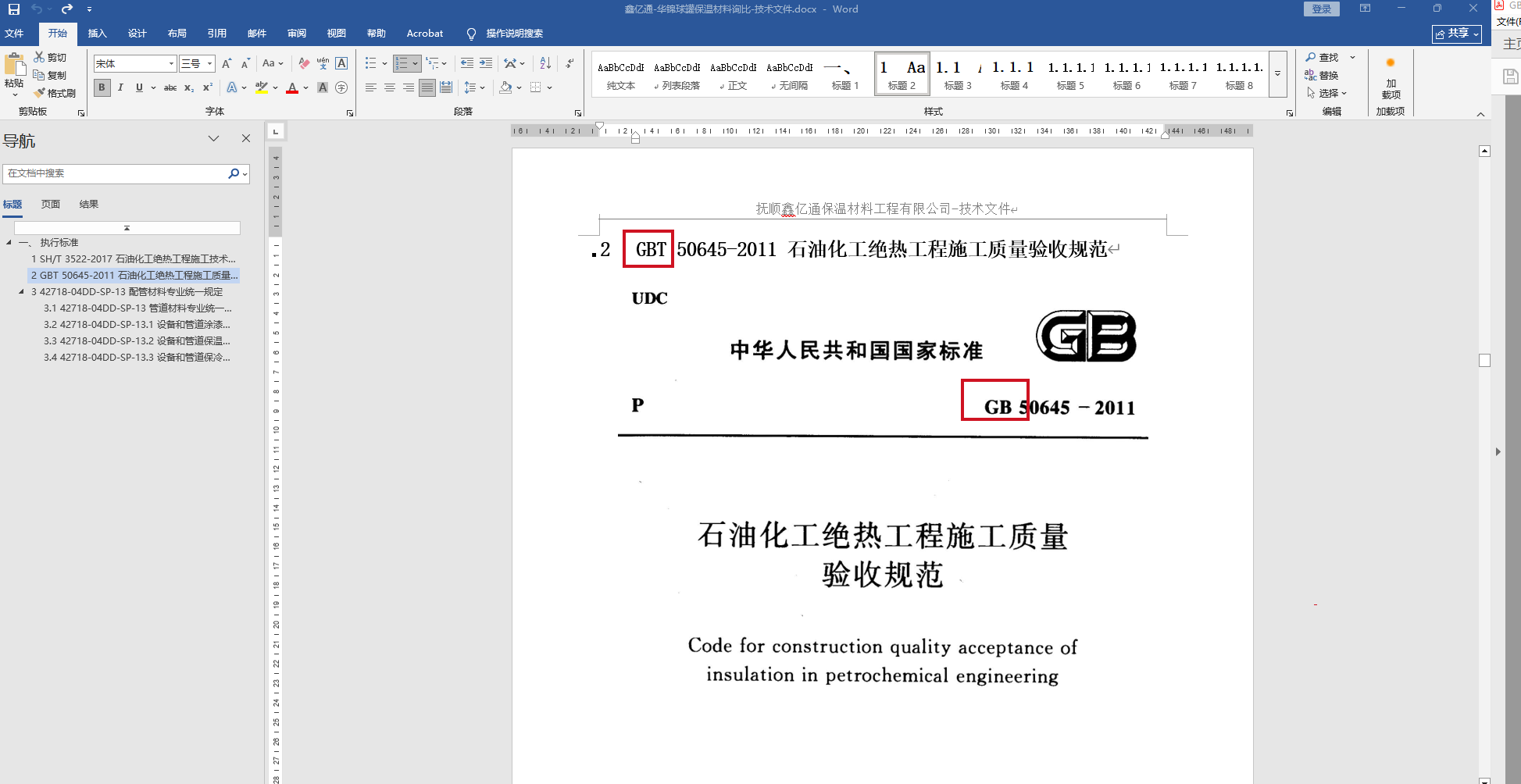Click the Copy (复制) button

pyautogui.click(x=51, y=75)
